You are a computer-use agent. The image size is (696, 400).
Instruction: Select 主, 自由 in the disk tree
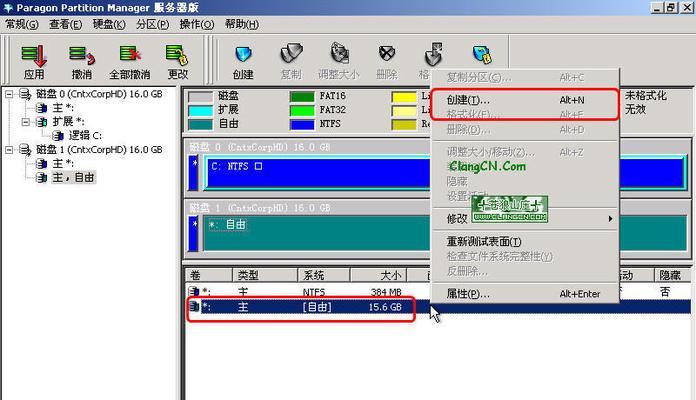(x=73, y=178)
